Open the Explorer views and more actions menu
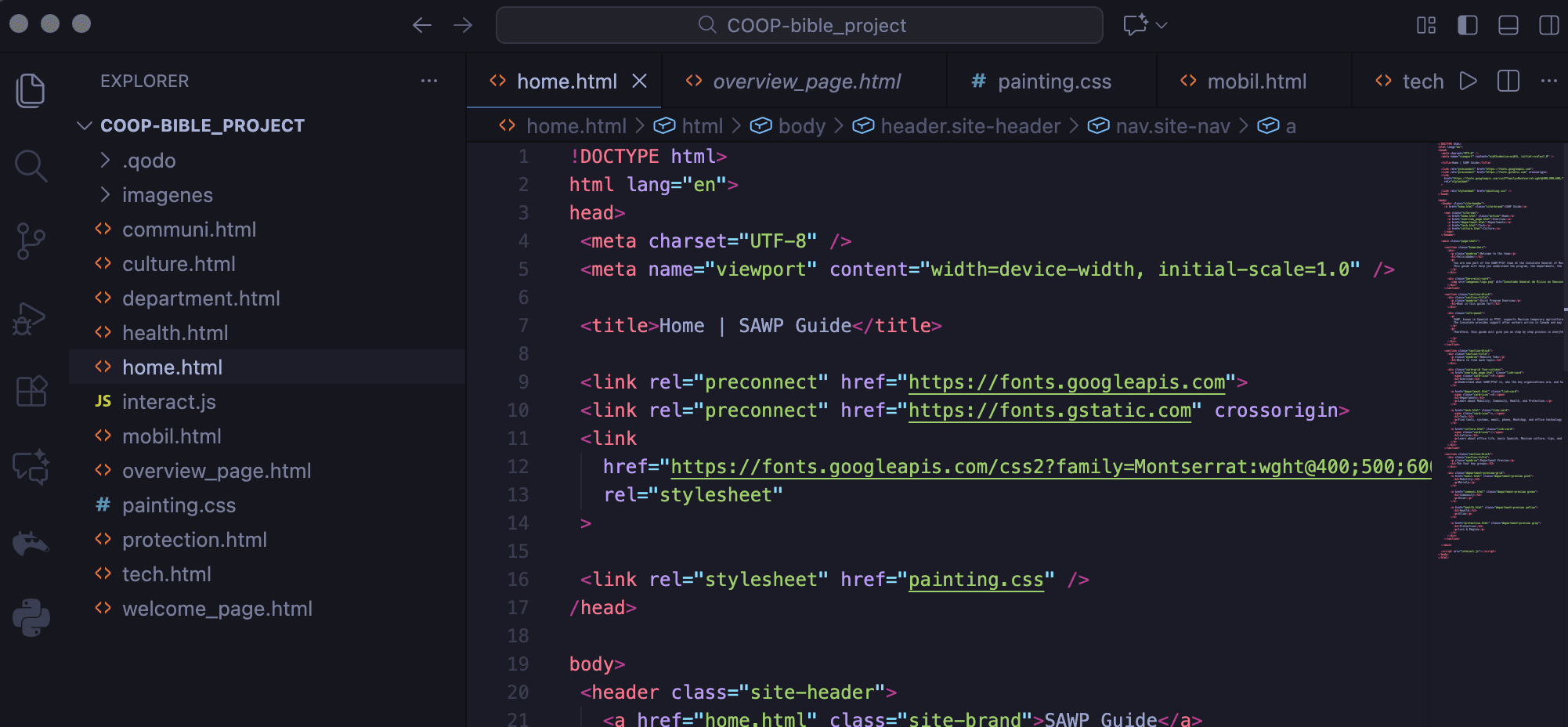Screen dimensions: 1568x727 (x=429, y=81)
